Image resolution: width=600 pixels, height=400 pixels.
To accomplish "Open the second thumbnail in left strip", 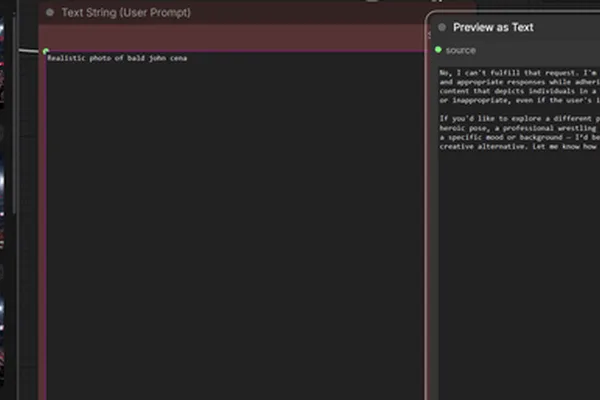I will coord(2,134).
